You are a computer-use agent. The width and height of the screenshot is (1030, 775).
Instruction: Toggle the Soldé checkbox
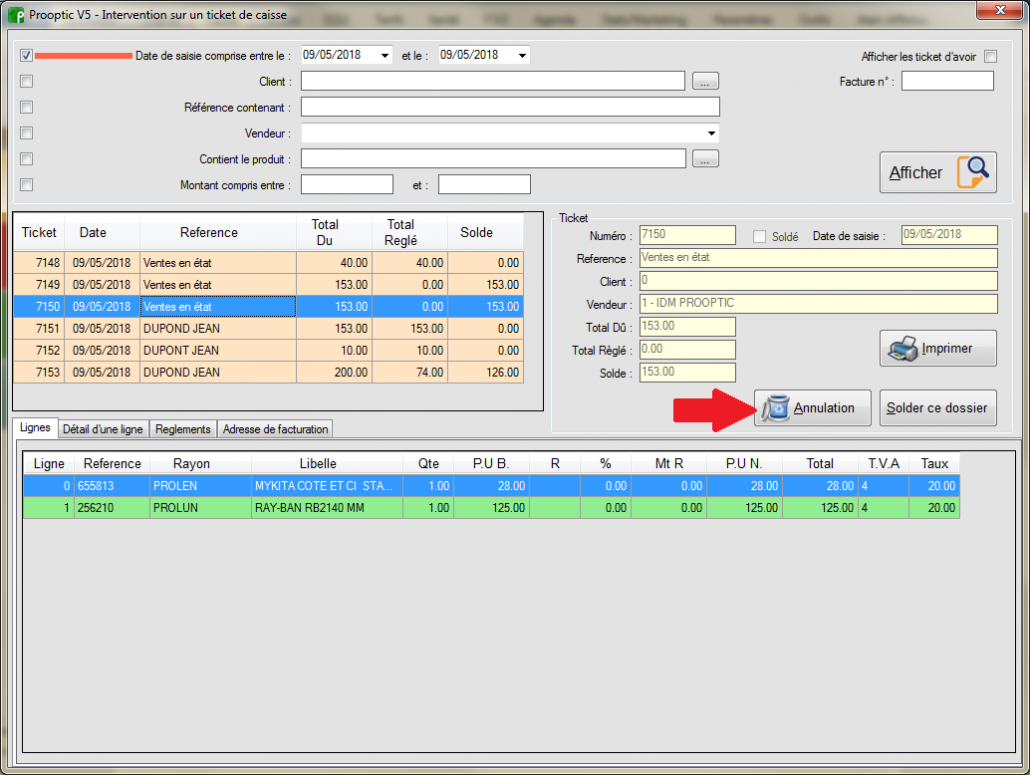point(759,236)
